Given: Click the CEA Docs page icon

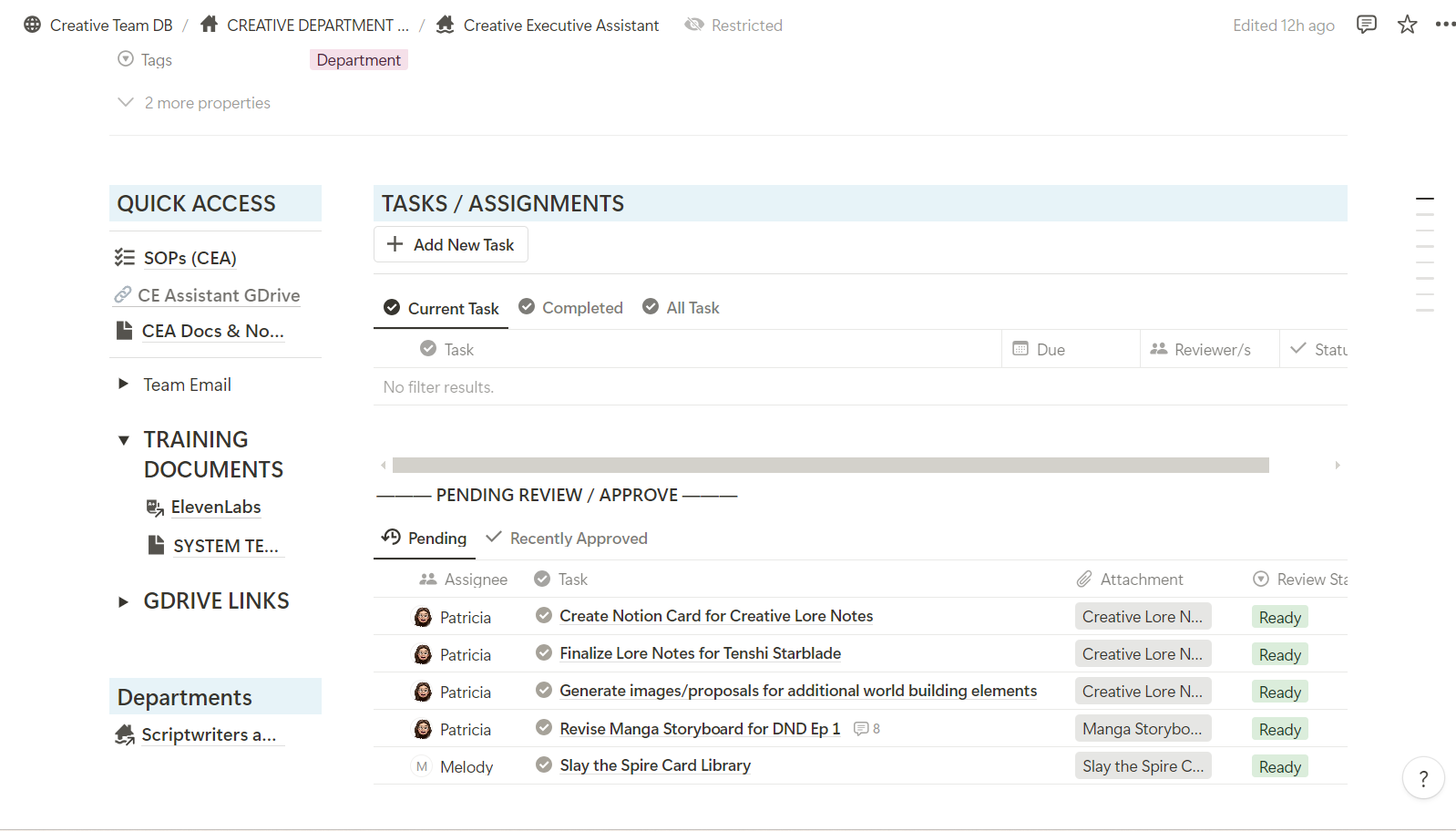Looking at the screenshot, I should (x=124, y=331).
